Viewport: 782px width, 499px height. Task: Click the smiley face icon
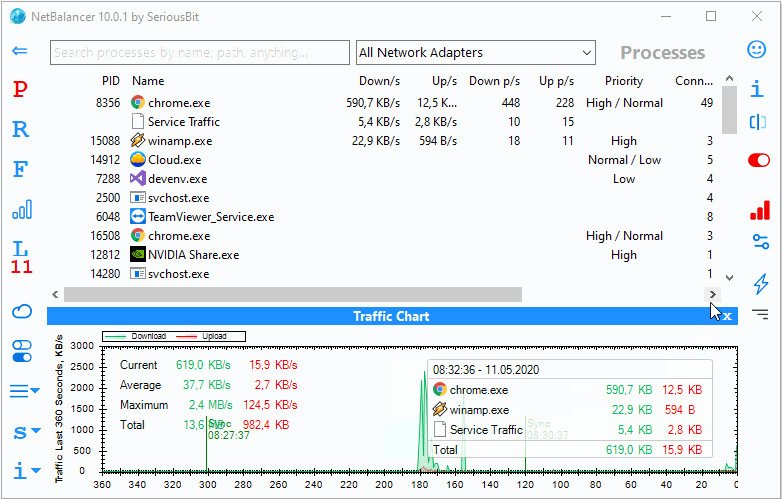759,50
